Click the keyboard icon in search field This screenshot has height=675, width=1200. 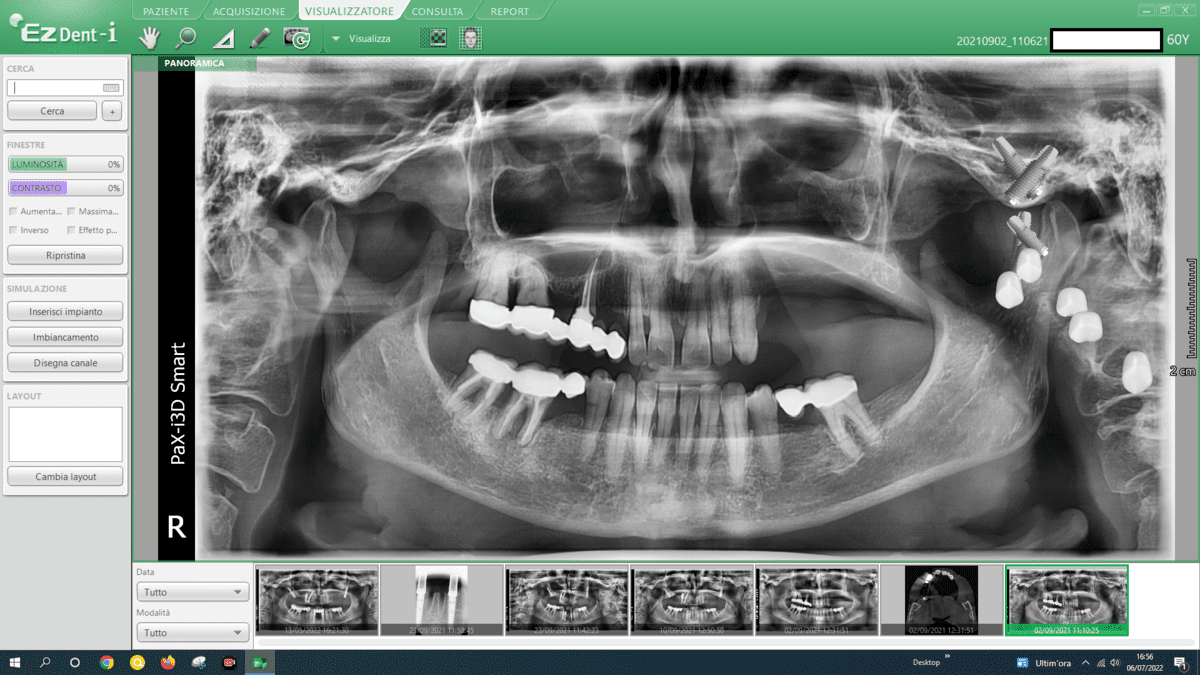click(x=111, y=88)
